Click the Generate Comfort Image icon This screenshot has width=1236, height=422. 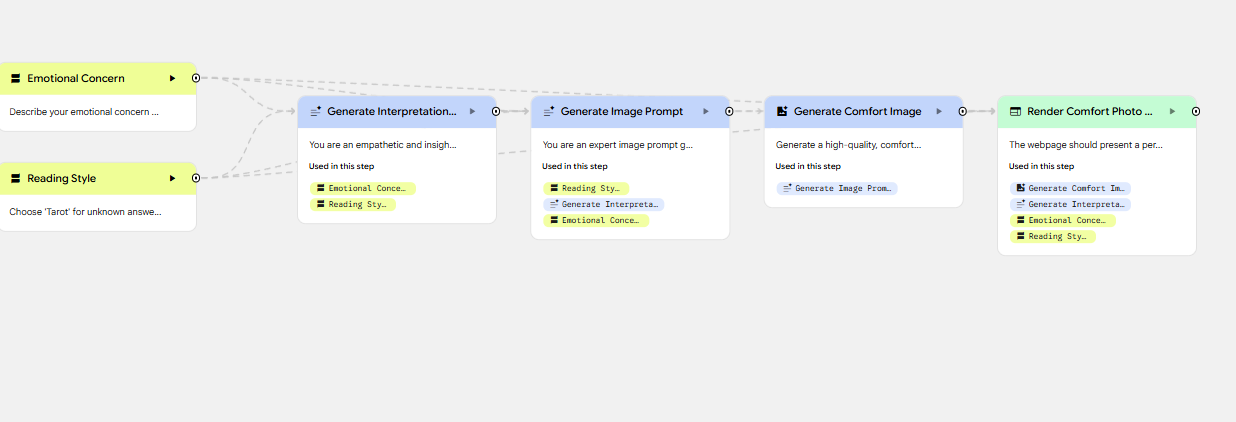tap(782, 112)
